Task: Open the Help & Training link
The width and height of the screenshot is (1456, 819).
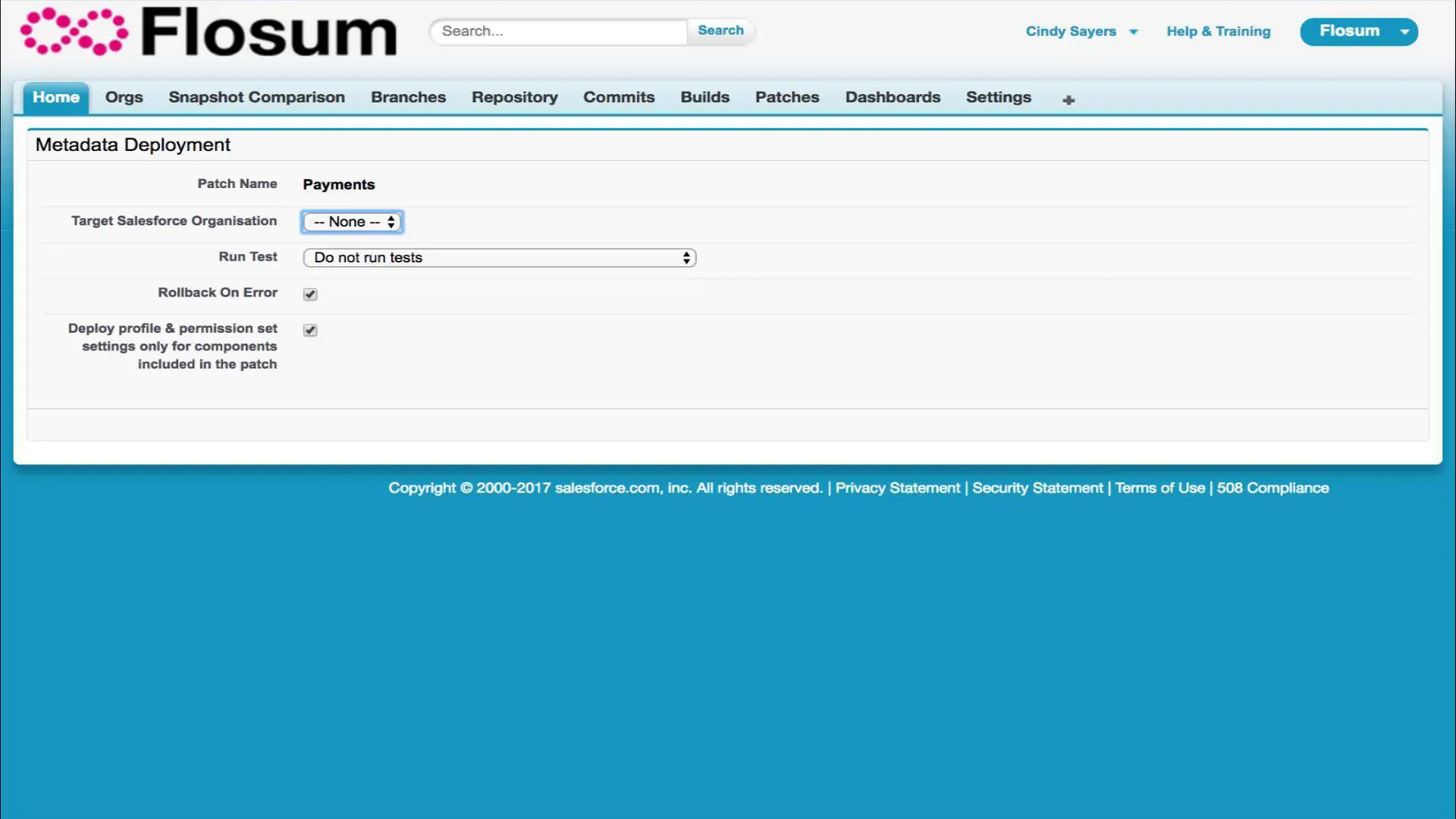Action: (1218, 32)
